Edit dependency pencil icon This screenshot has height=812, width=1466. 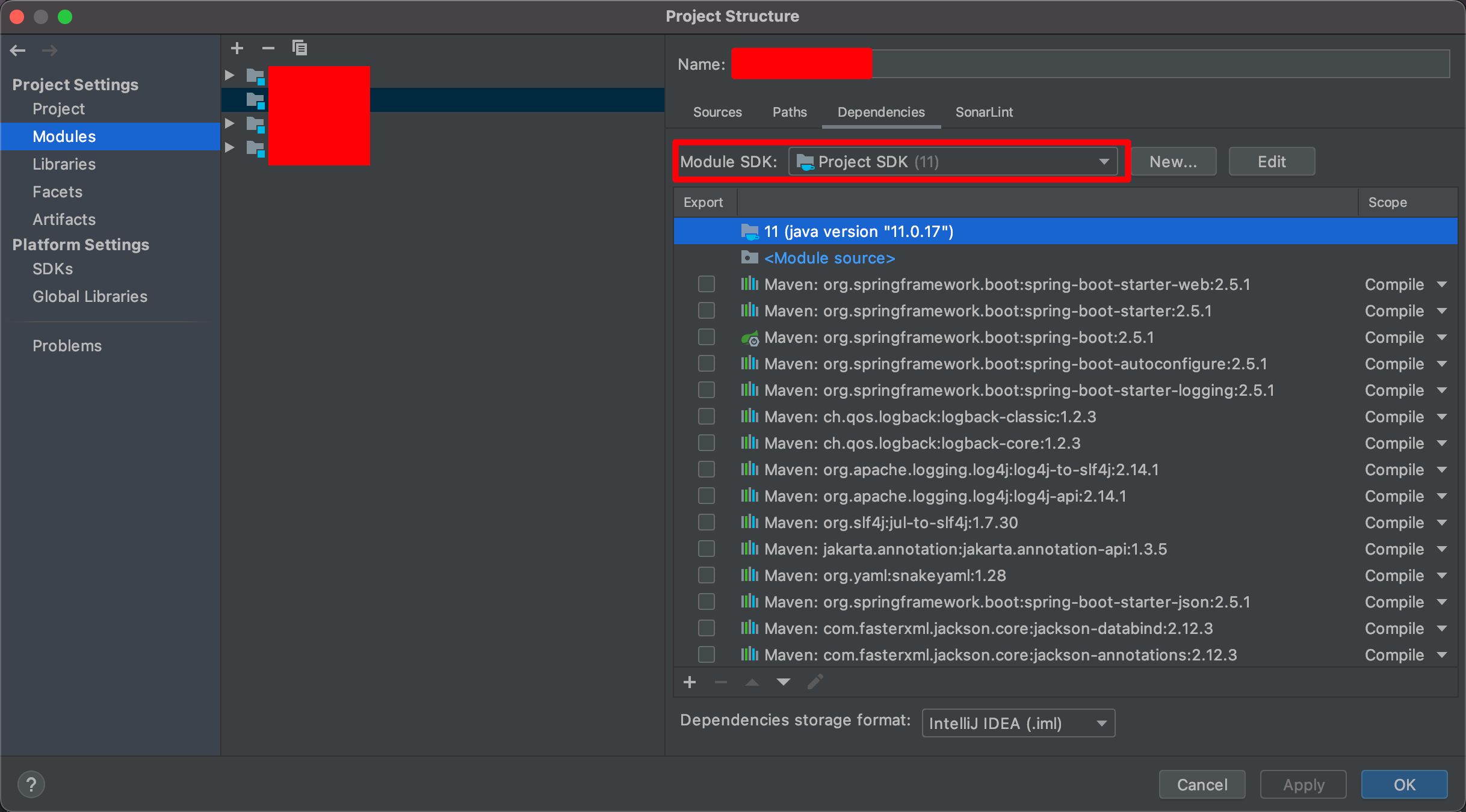pyautogui.click(x=815, y=682)
